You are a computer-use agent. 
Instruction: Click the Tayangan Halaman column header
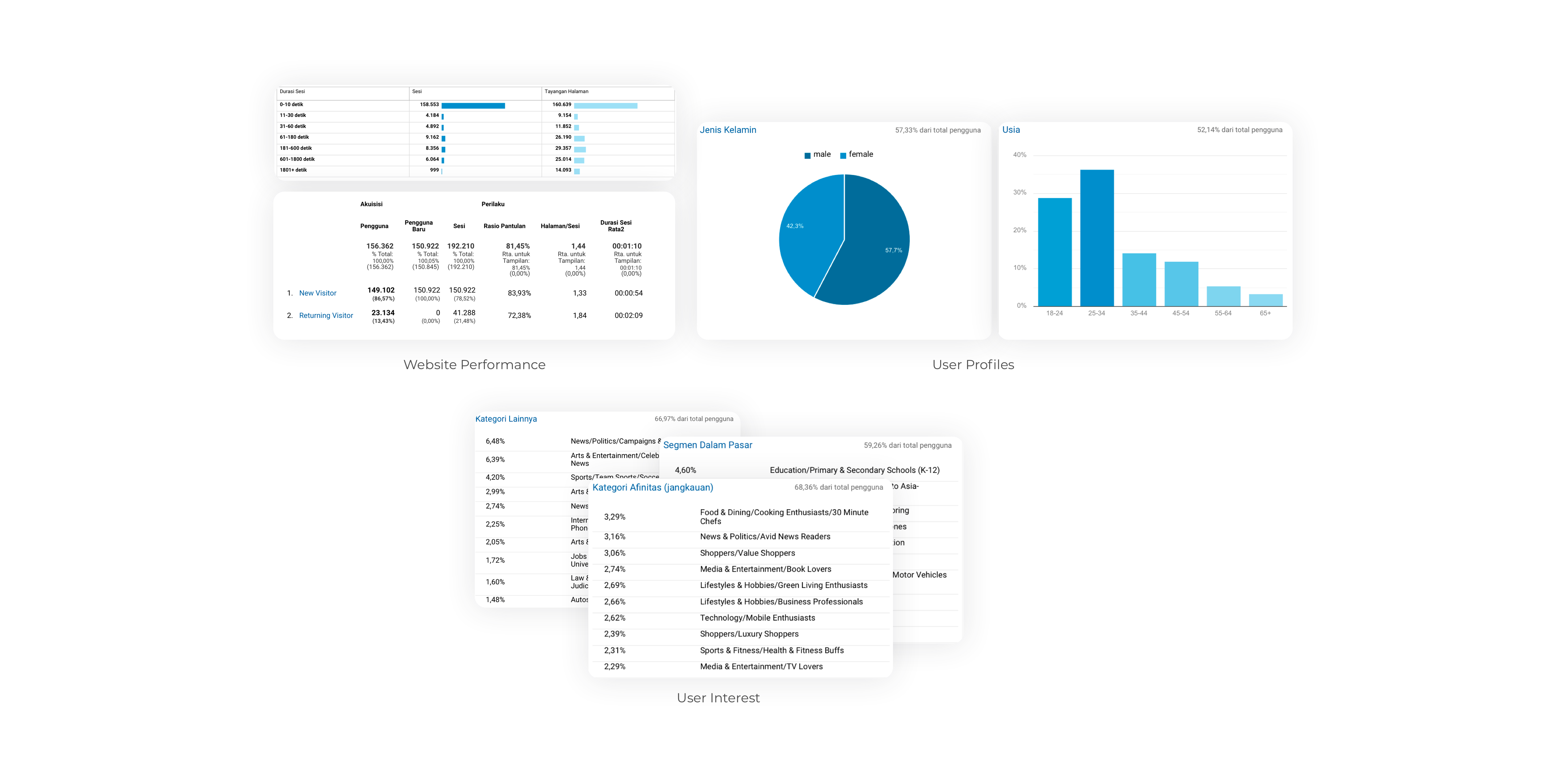(x=566, y=92)
